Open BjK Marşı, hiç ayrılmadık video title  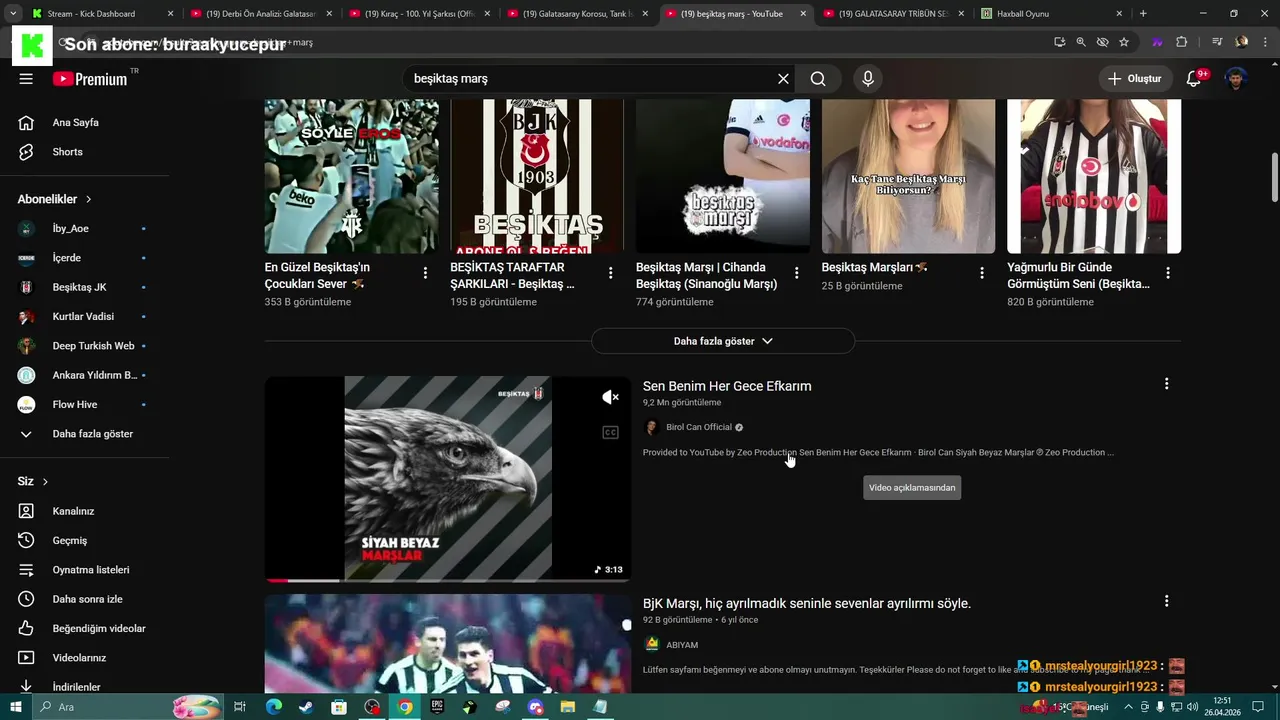(807, 603)
